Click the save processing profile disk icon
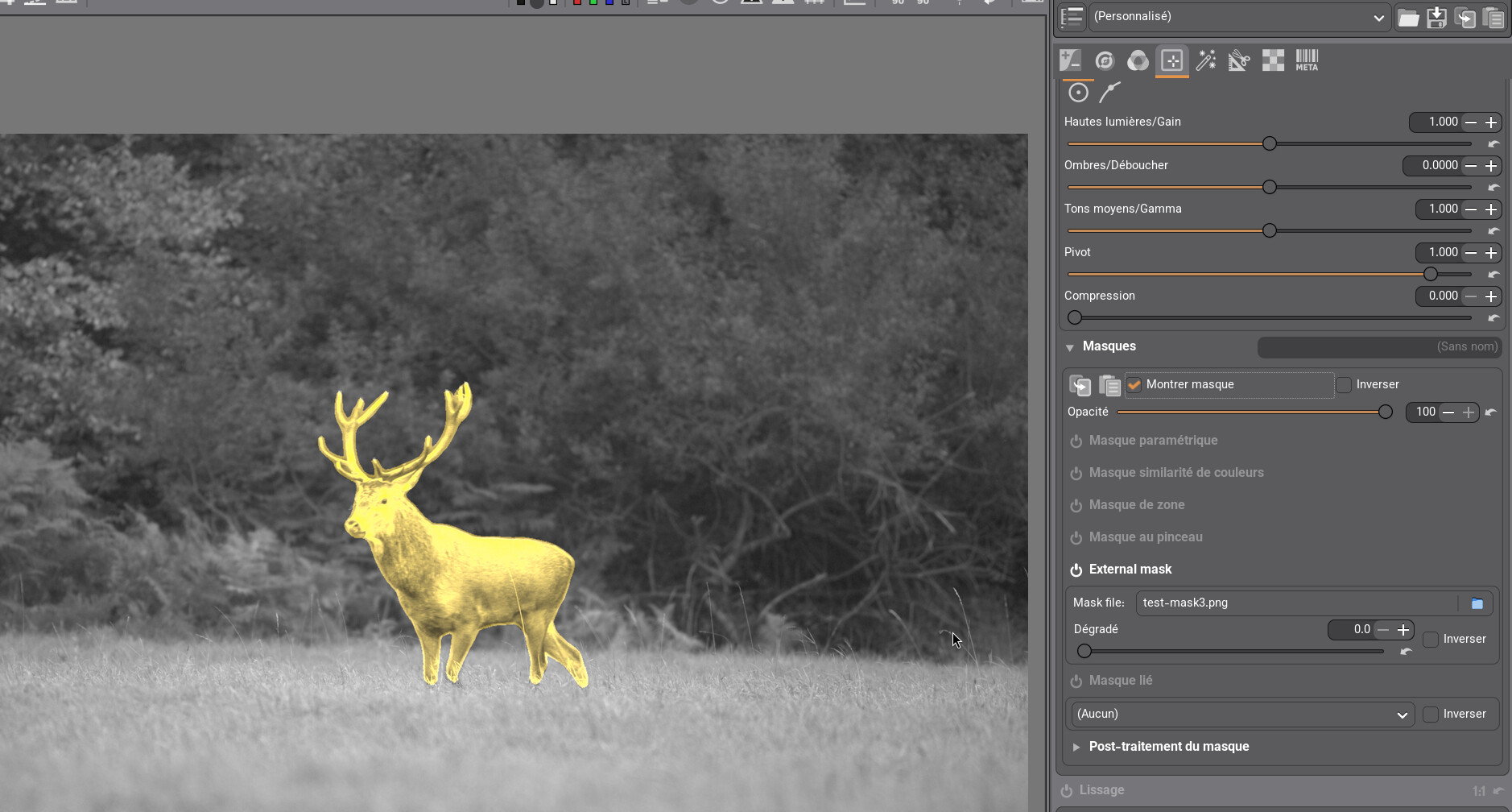 click(x=1436, y=18)
